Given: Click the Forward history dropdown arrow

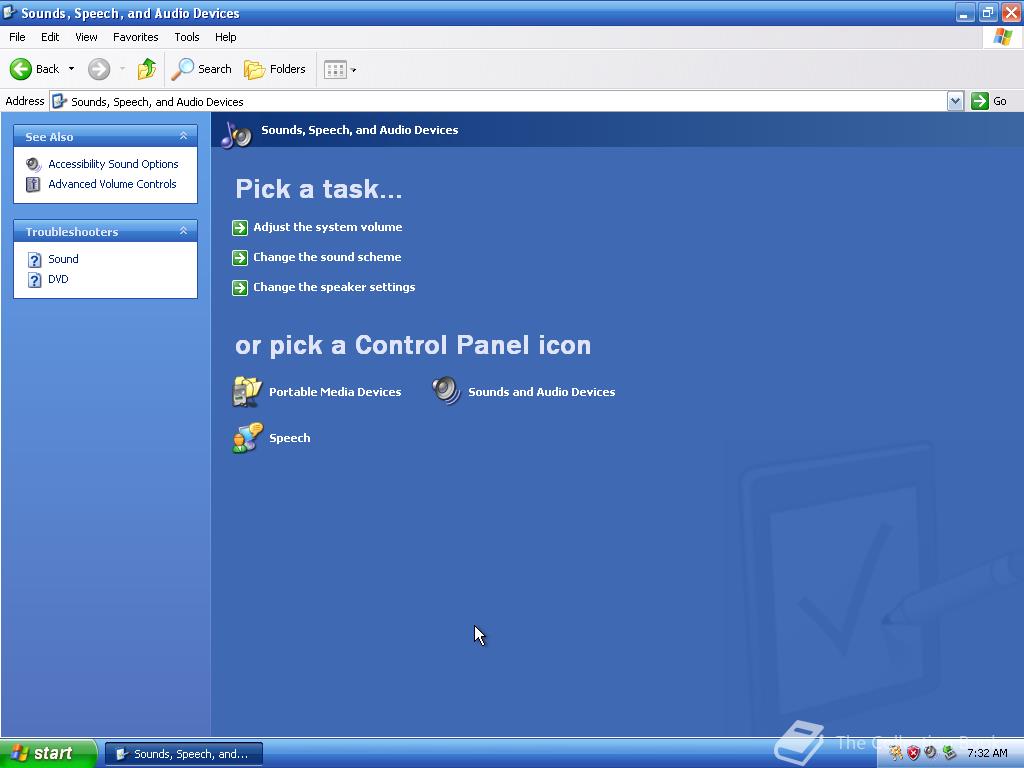Looking at the screenshot, I should [122, 69].
